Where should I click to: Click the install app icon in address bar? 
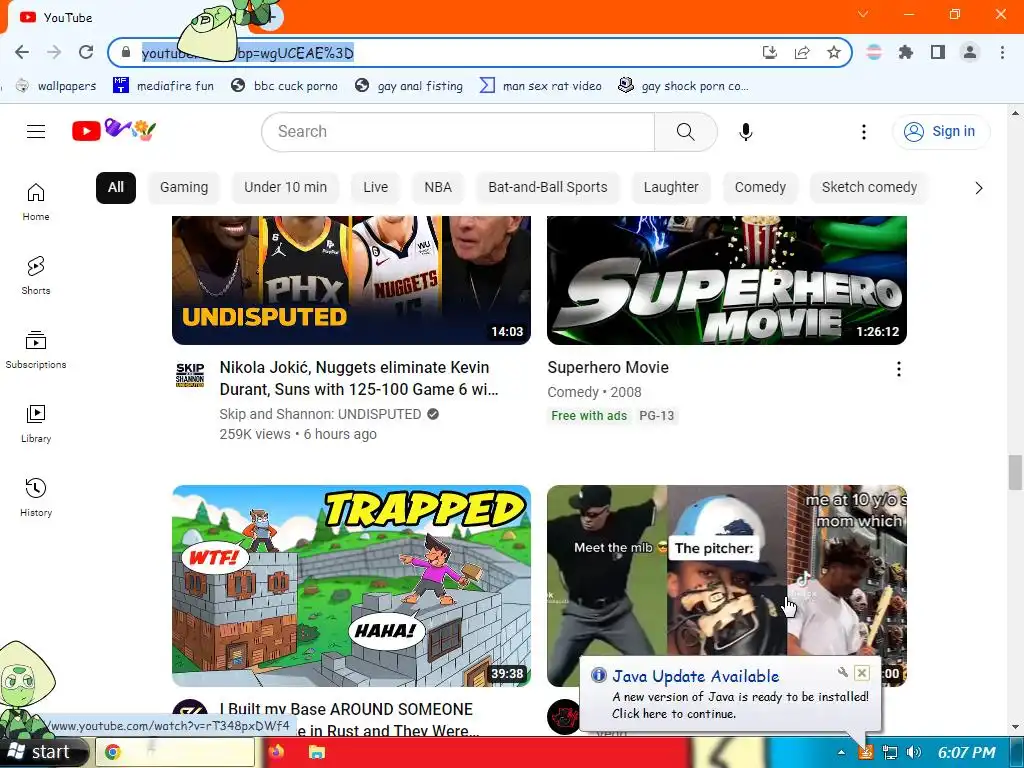[770, 52]
